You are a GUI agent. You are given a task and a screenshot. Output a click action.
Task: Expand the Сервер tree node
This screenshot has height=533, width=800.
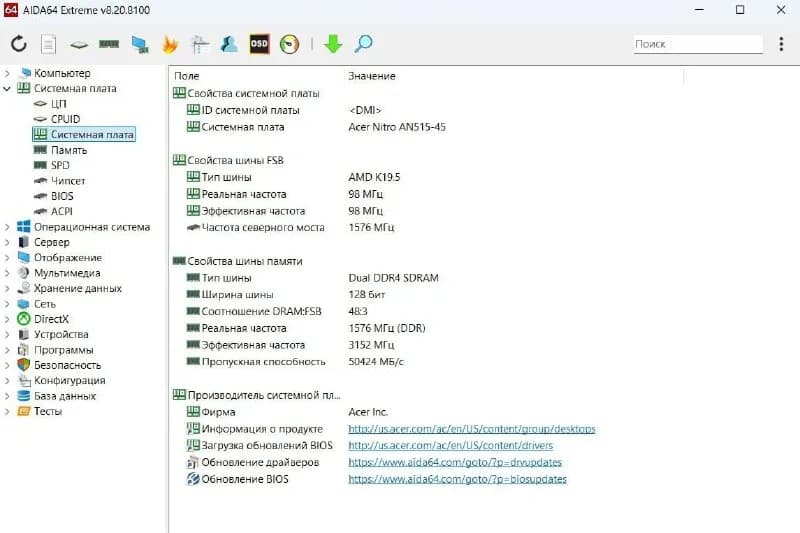click(x=7, y=243)
